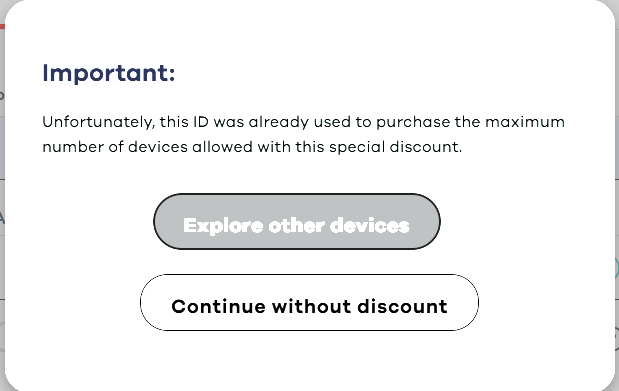Click the word 'Unfortunately' in the message
The image size is (619, 391).
tap(98, 122)
